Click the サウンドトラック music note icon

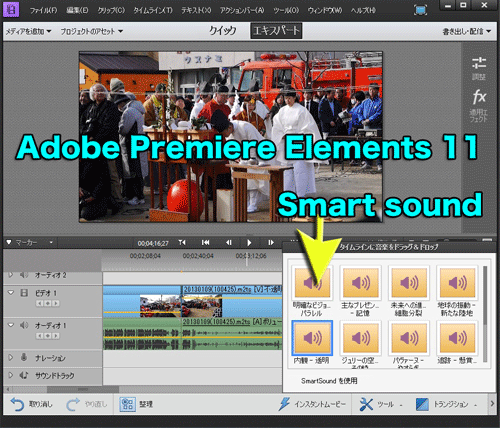click(23, 375)
